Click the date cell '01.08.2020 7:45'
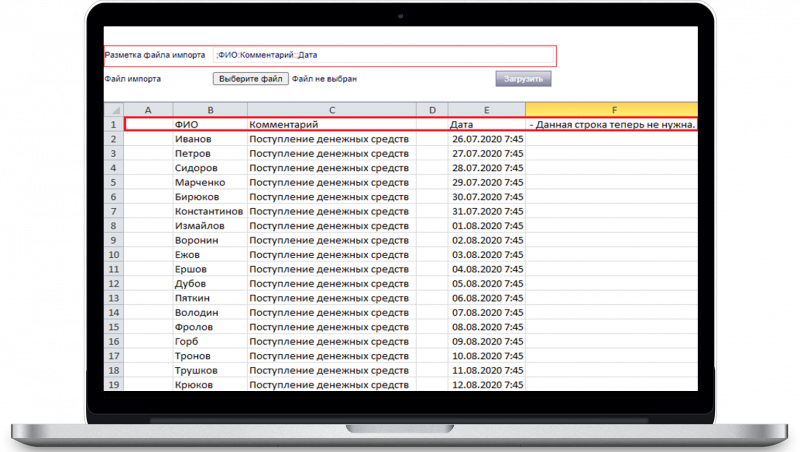 click(x=487, y=226)
